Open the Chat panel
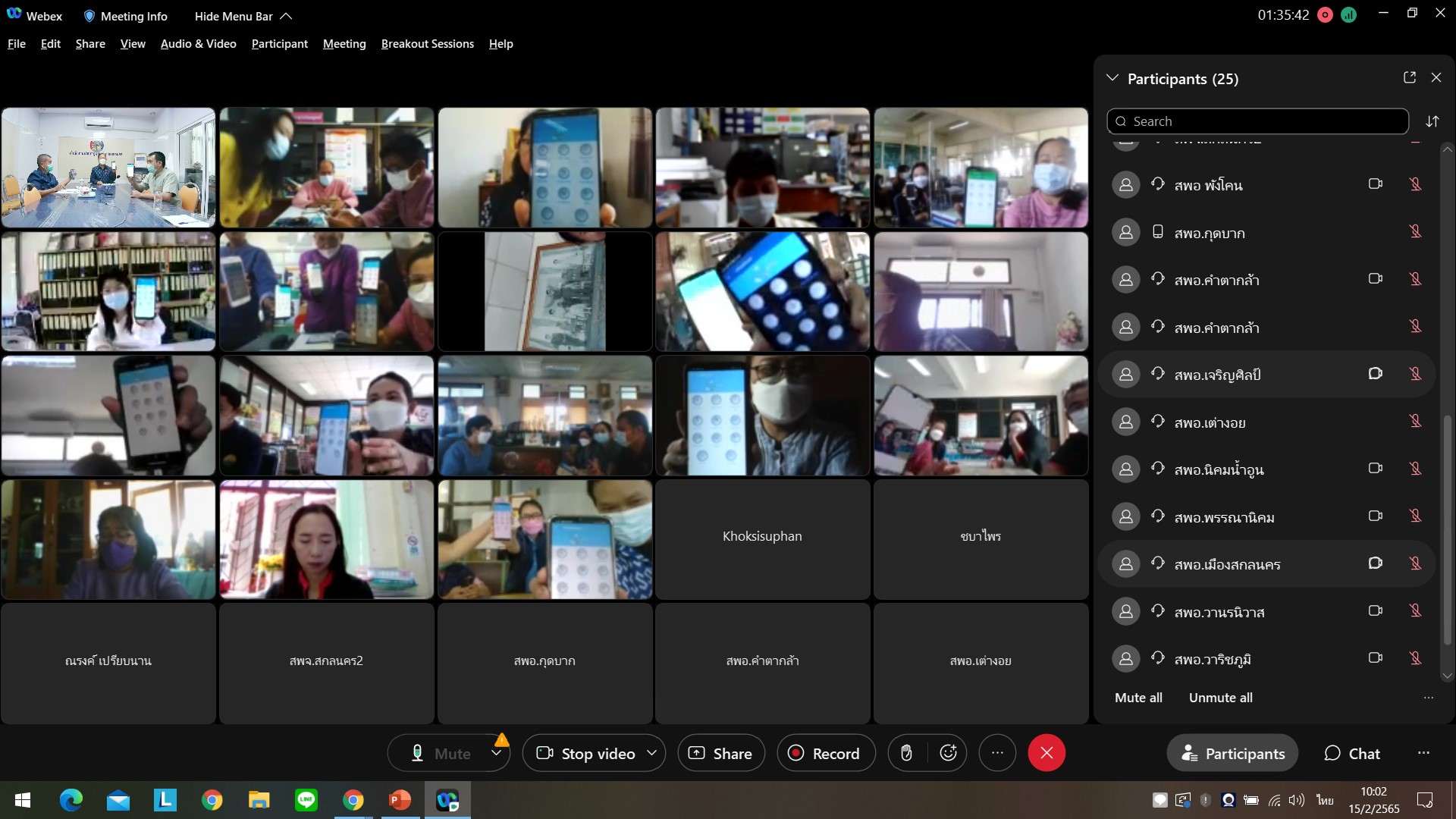 tap(1352, 753)
